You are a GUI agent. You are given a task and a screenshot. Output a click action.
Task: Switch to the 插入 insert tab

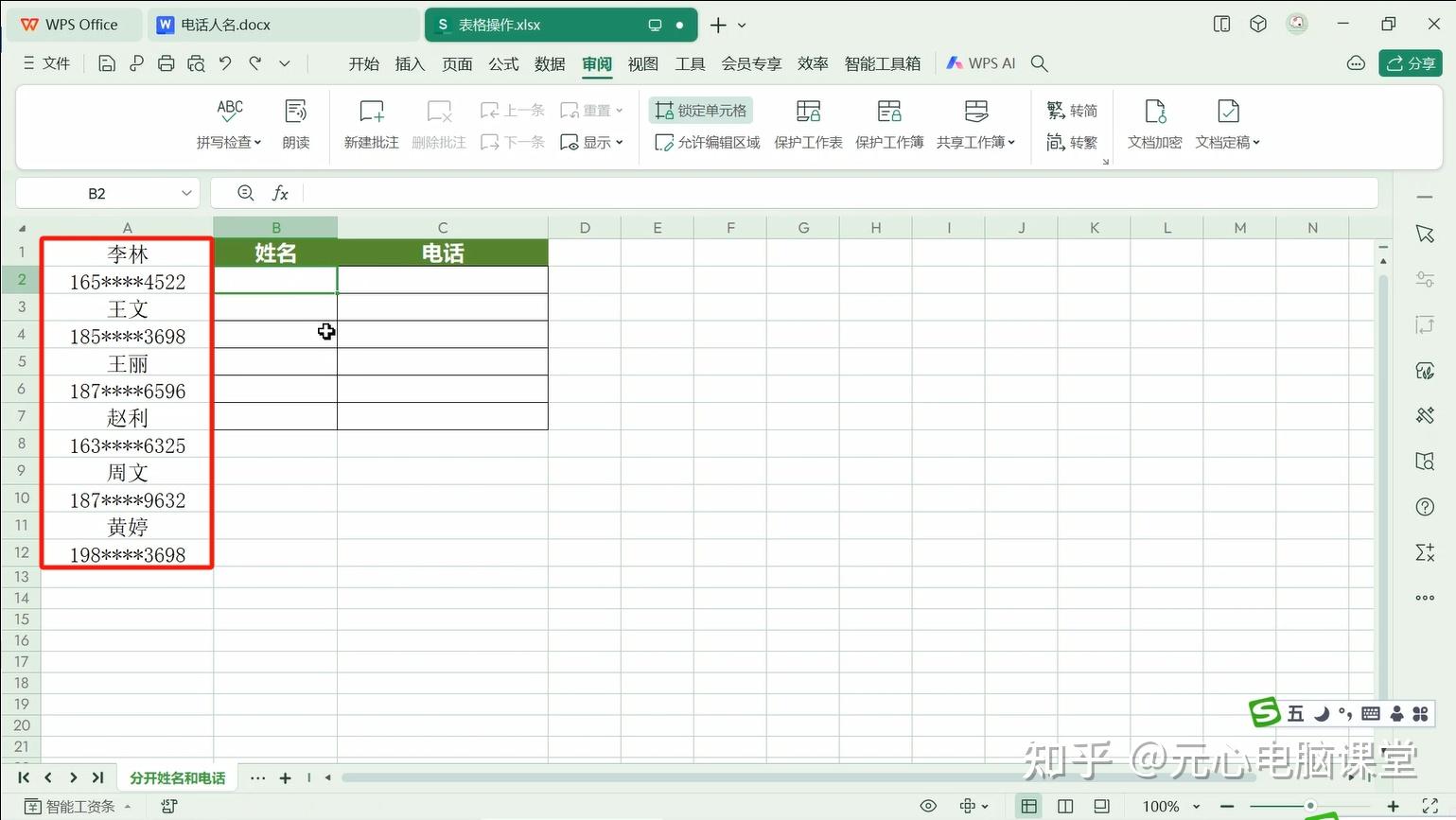410,63
